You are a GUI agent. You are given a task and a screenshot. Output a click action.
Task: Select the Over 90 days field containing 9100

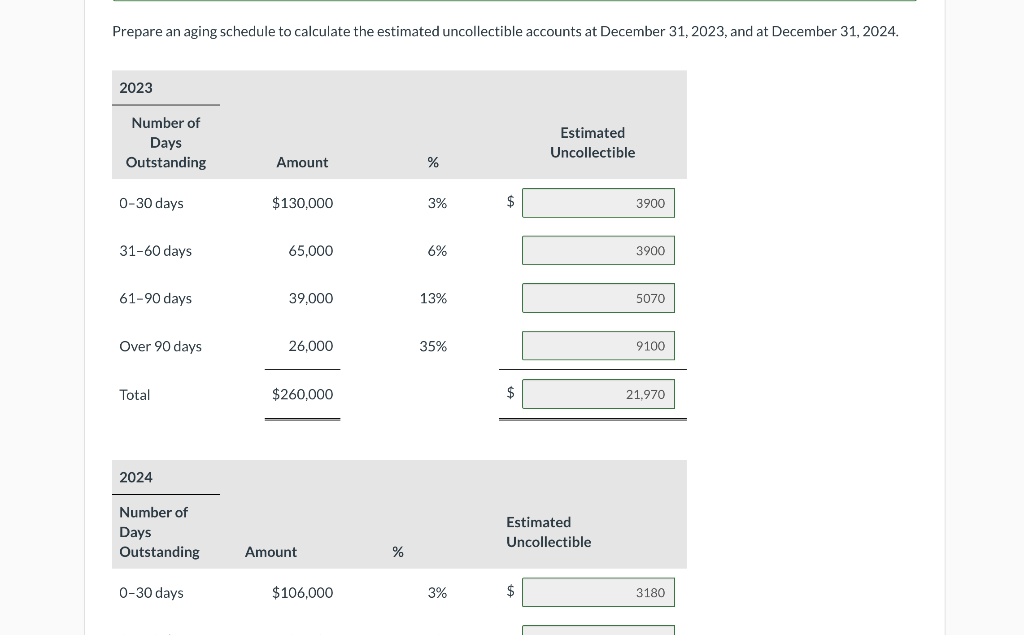point(598,345)
